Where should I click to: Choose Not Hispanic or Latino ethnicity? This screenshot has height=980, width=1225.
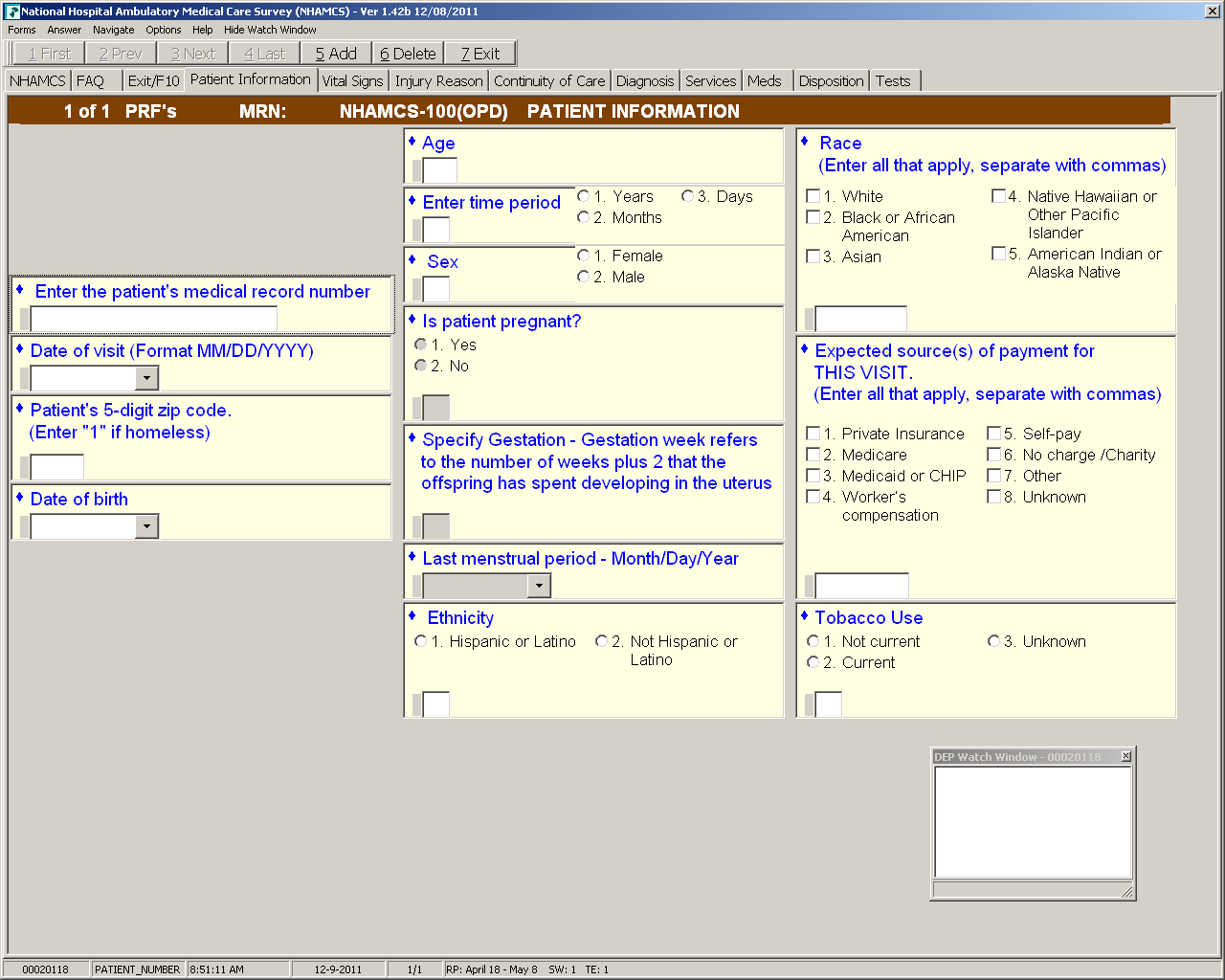(601, 641)
